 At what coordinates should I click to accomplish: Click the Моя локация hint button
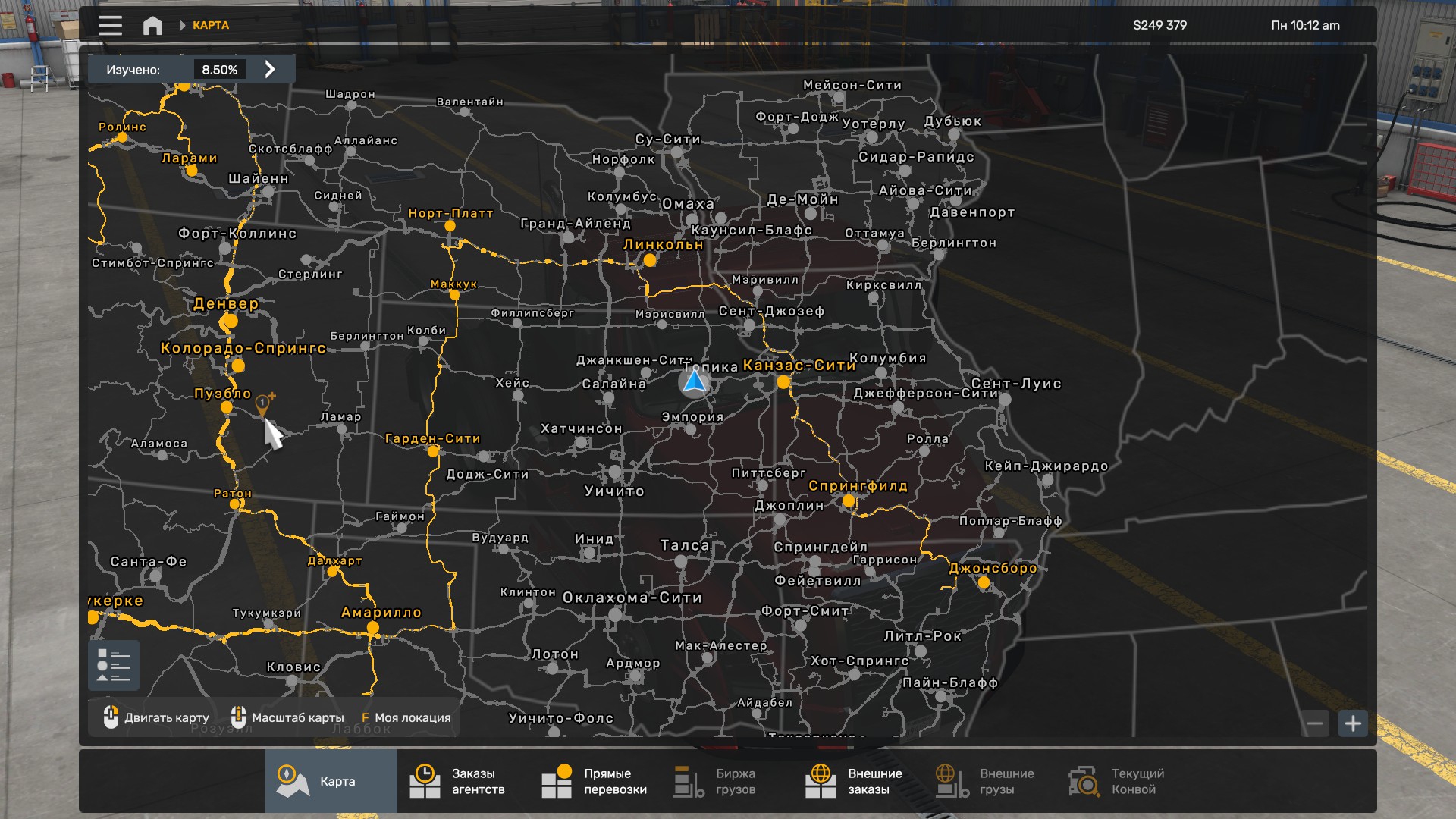pyautogui.click(x=406, y=717)
